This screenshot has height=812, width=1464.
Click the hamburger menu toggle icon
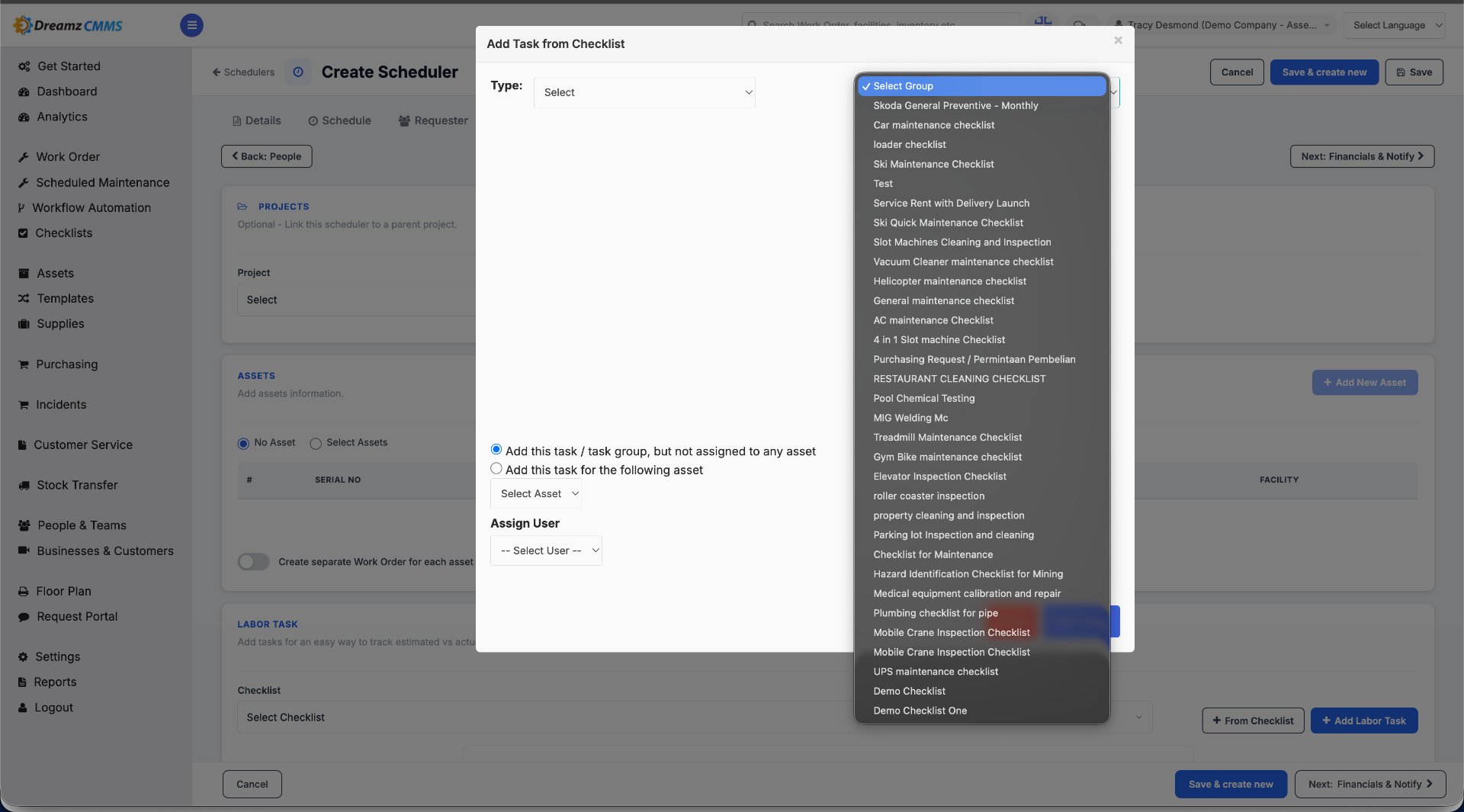(191, 25)
